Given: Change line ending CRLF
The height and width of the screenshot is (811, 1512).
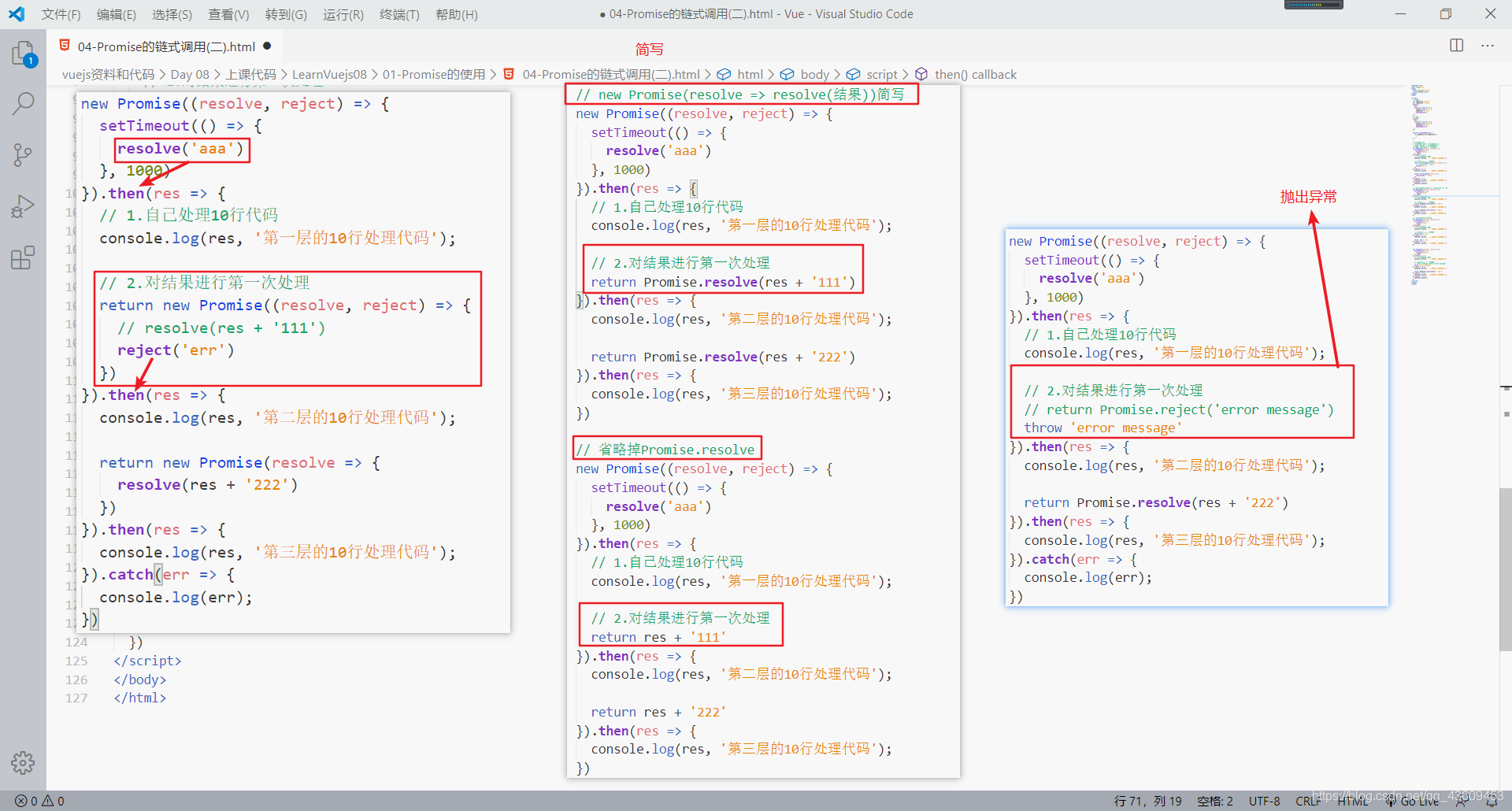Looking at the screenshot, I should [x=1308, y=801].
